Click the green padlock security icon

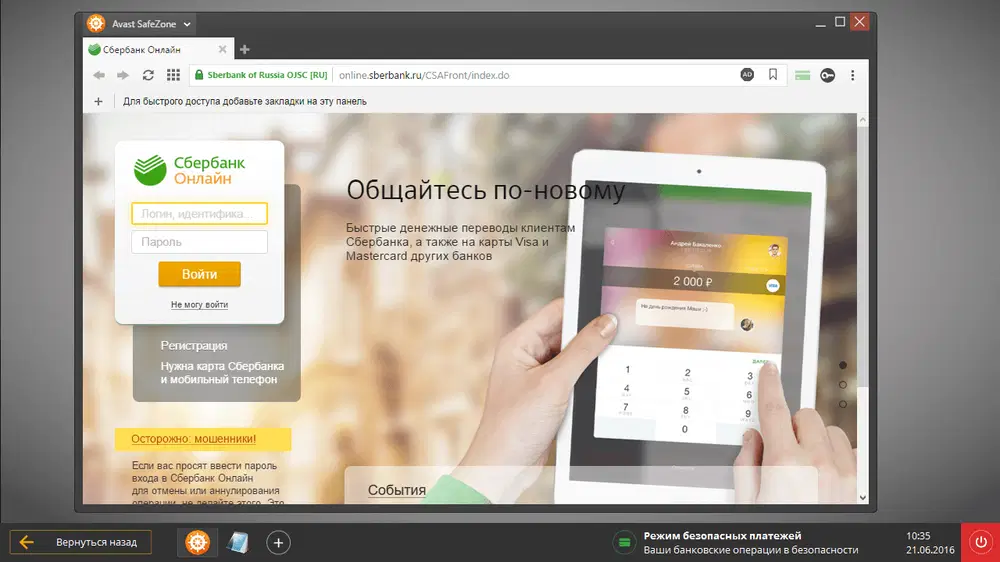pyautogui.click(x=199, y=75)
